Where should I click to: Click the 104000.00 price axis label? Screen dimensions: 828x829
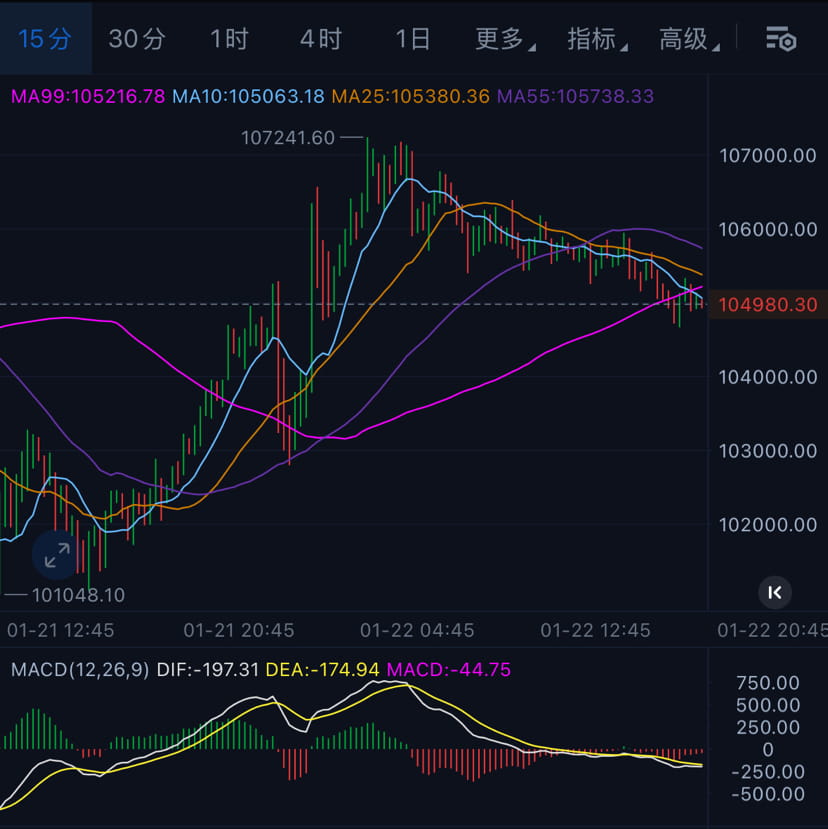tap(768, 377)
